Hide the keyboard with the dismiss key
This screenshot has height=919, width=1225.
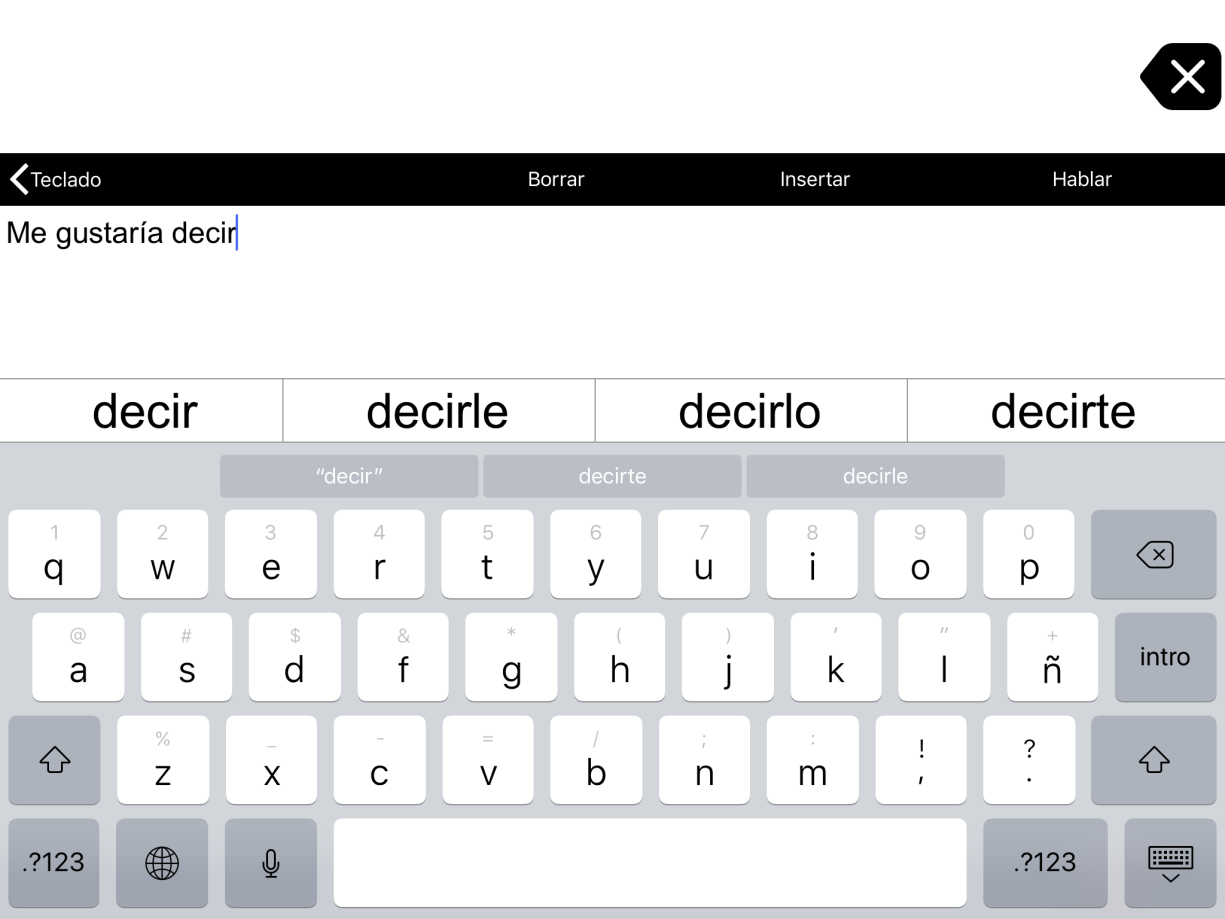[1170, 863]
